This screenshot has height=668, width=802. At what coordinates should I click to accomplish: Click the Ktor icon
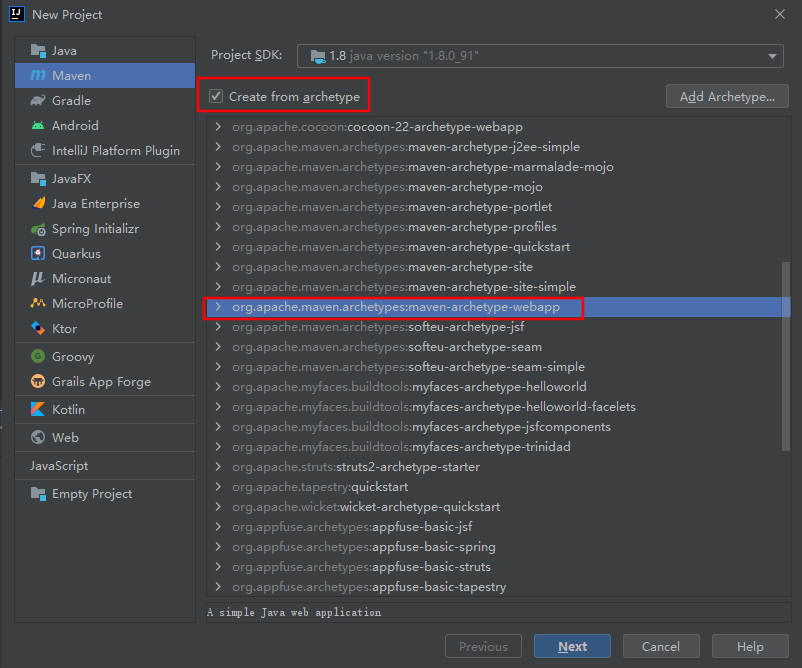pos(38,328)
